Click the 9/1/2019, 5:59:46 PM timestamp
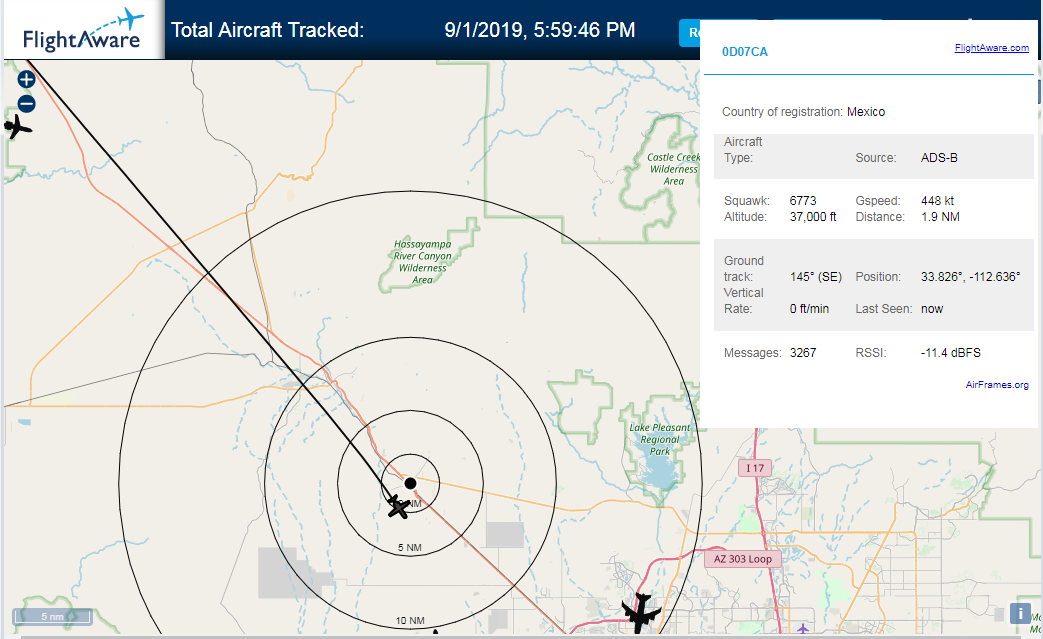The image size is (1043, 639). coord(539,30)
